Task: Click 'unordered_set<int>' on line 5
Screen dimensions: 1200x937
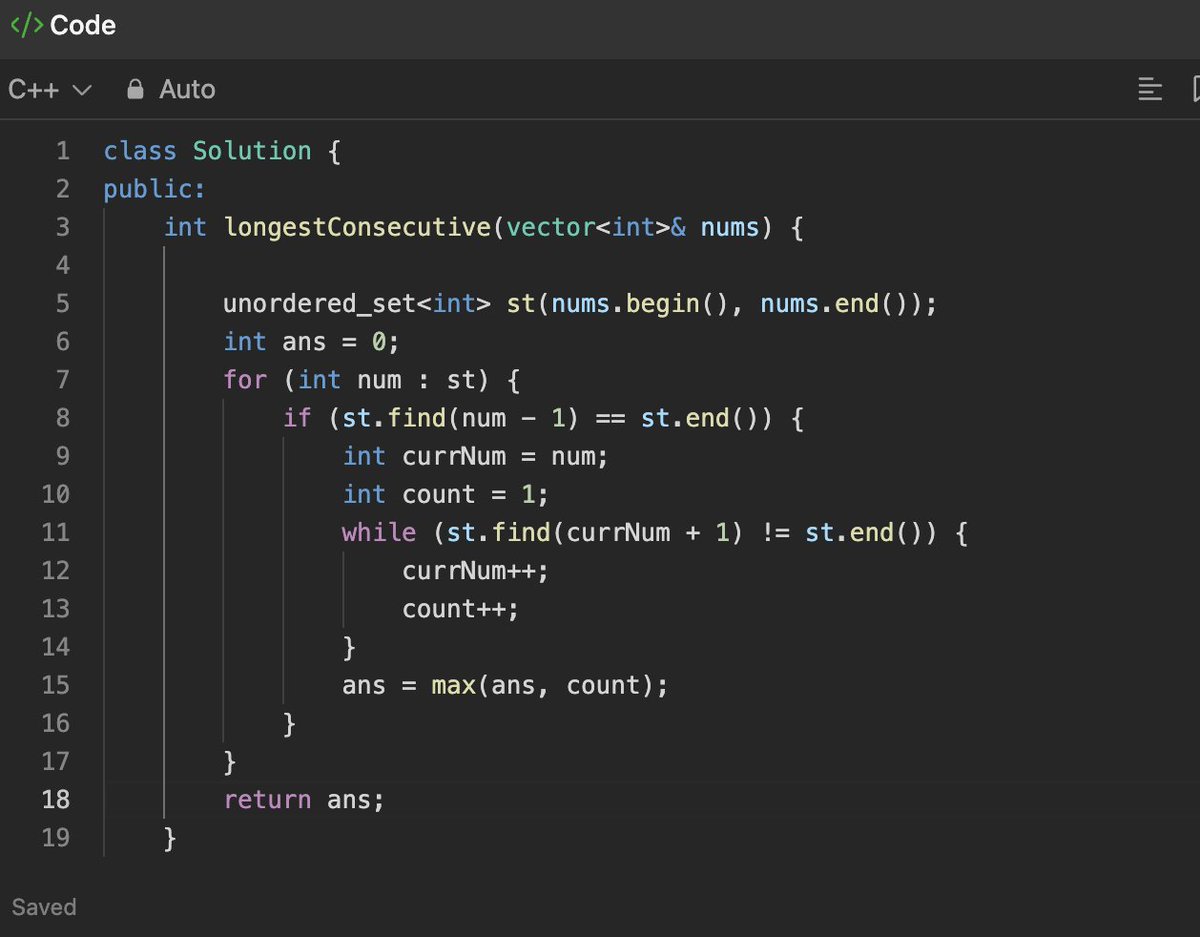Action: [x=357, y=303]
